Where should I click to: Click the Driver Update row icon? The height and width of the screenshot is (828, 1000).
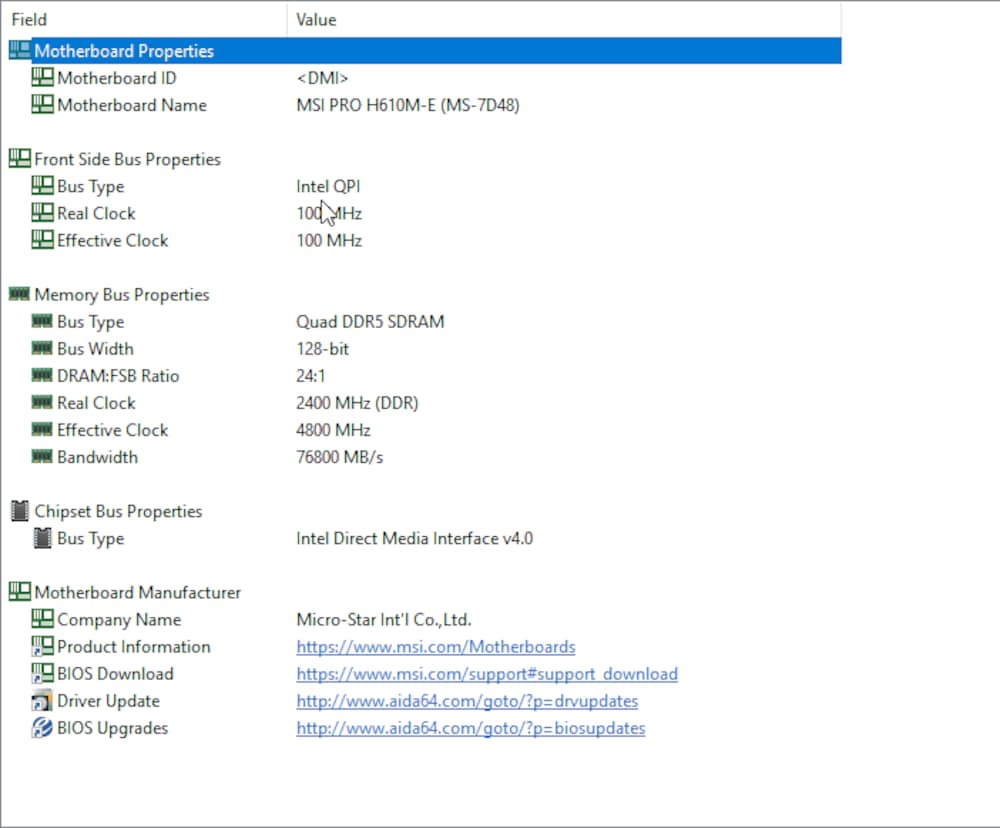[x=42, y=701]
